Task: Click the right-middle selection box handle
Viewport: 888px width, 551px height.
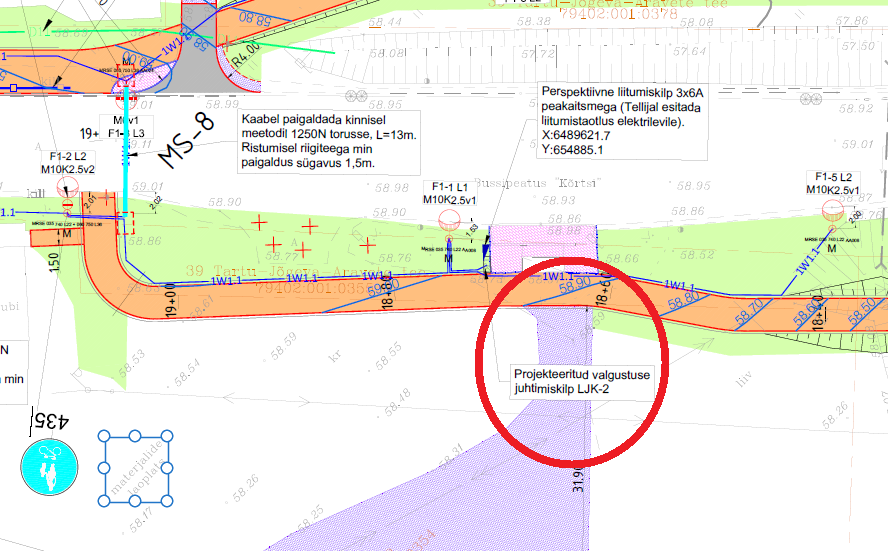Action: tap(166, 468)
